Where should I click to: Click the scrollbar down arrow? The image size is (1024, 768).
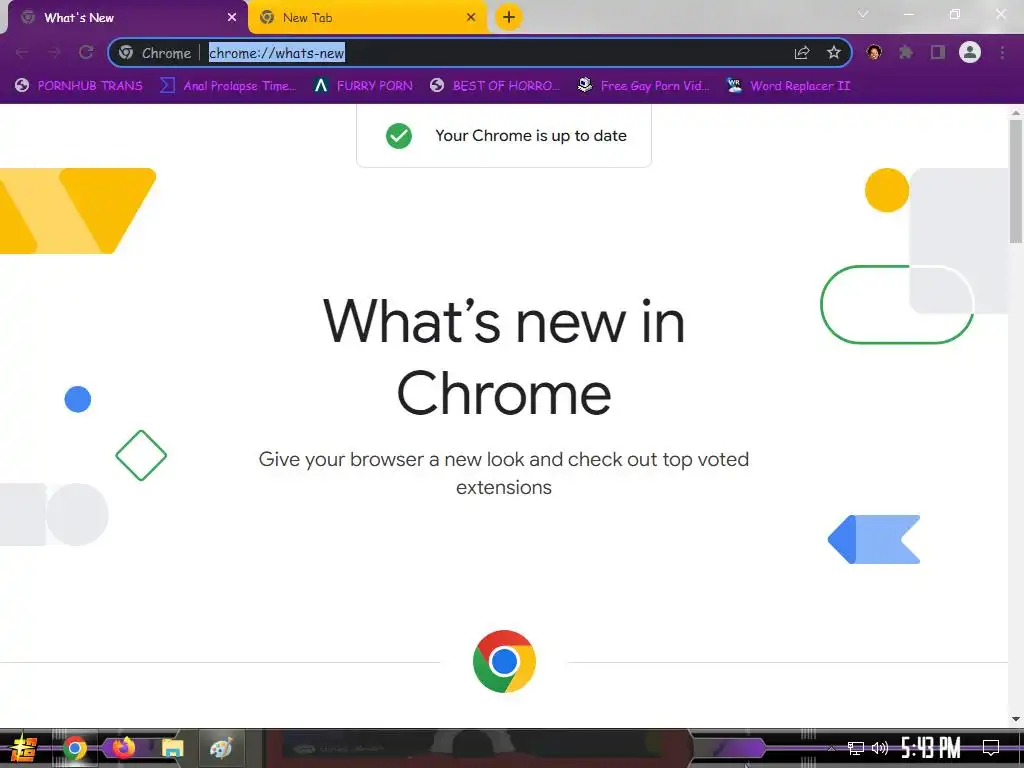1016,719
